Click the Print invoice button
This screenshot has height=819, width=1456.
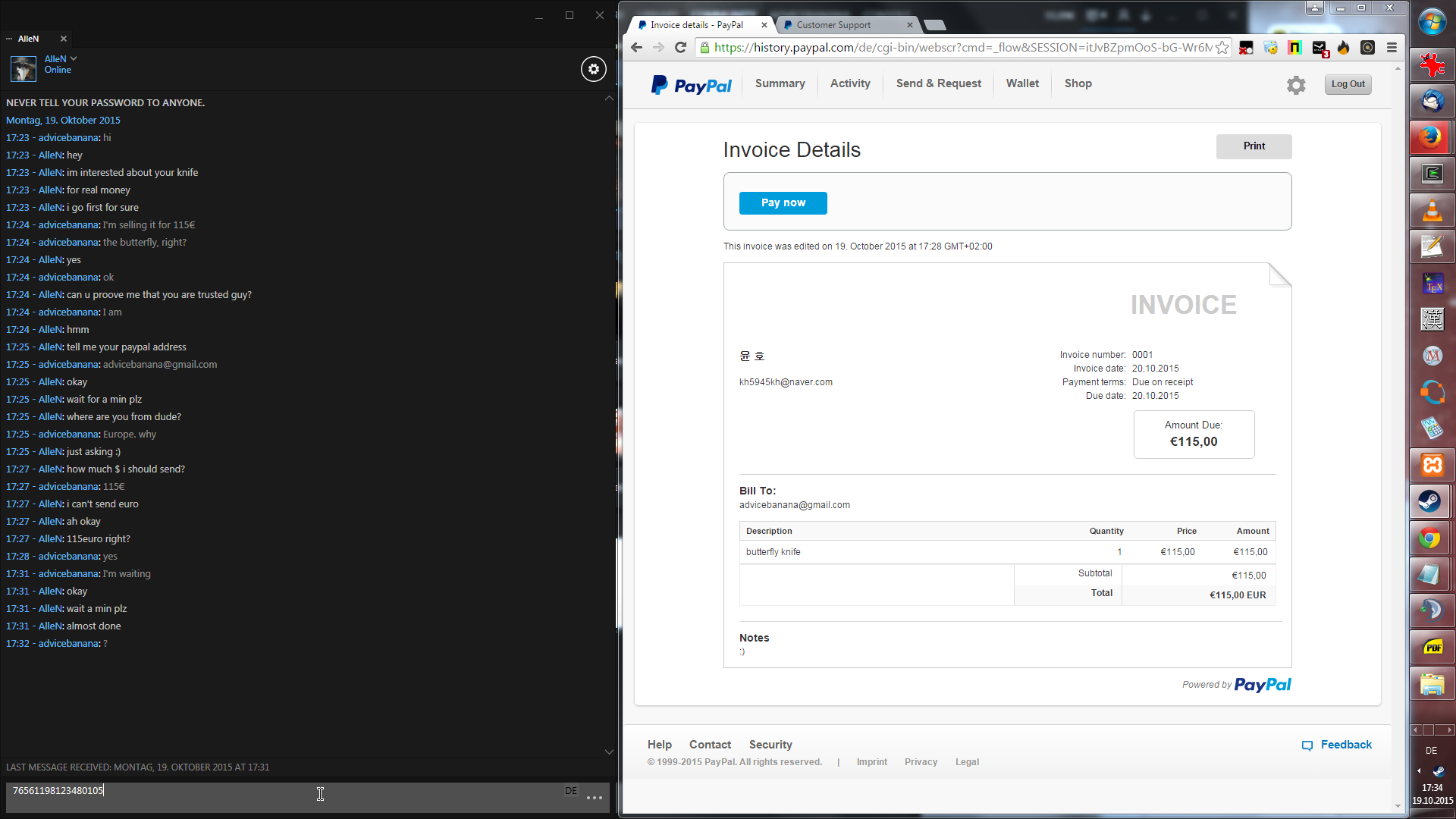1254,146
